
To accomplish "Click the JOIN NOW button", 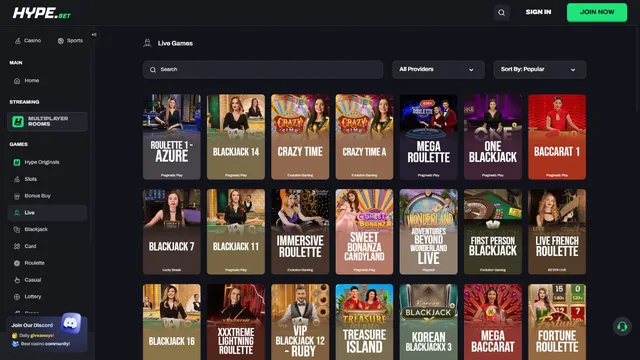I will point(597,12).
